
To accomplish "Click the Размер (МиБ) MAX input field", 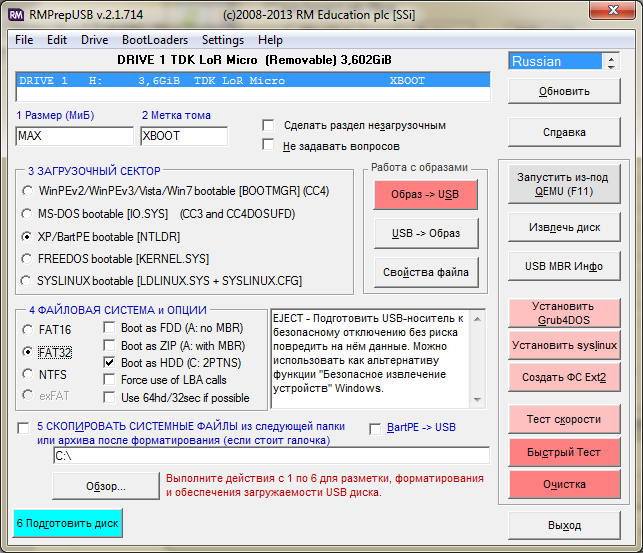I will 75,136.
